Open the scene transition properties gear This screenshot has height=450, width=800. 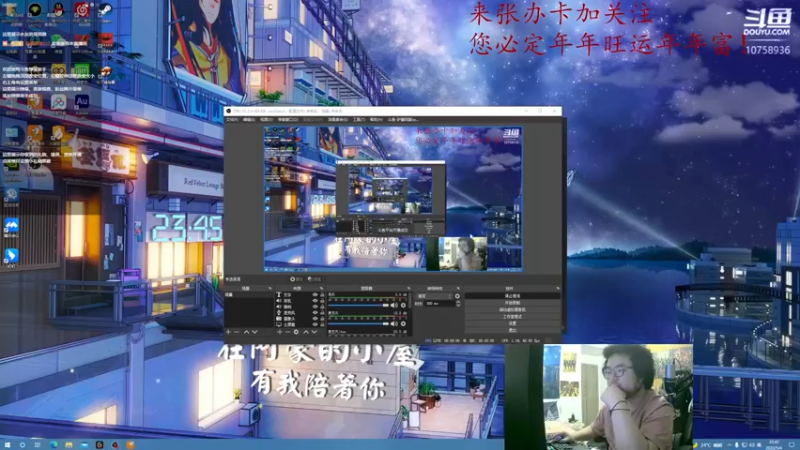coord(458,296)
